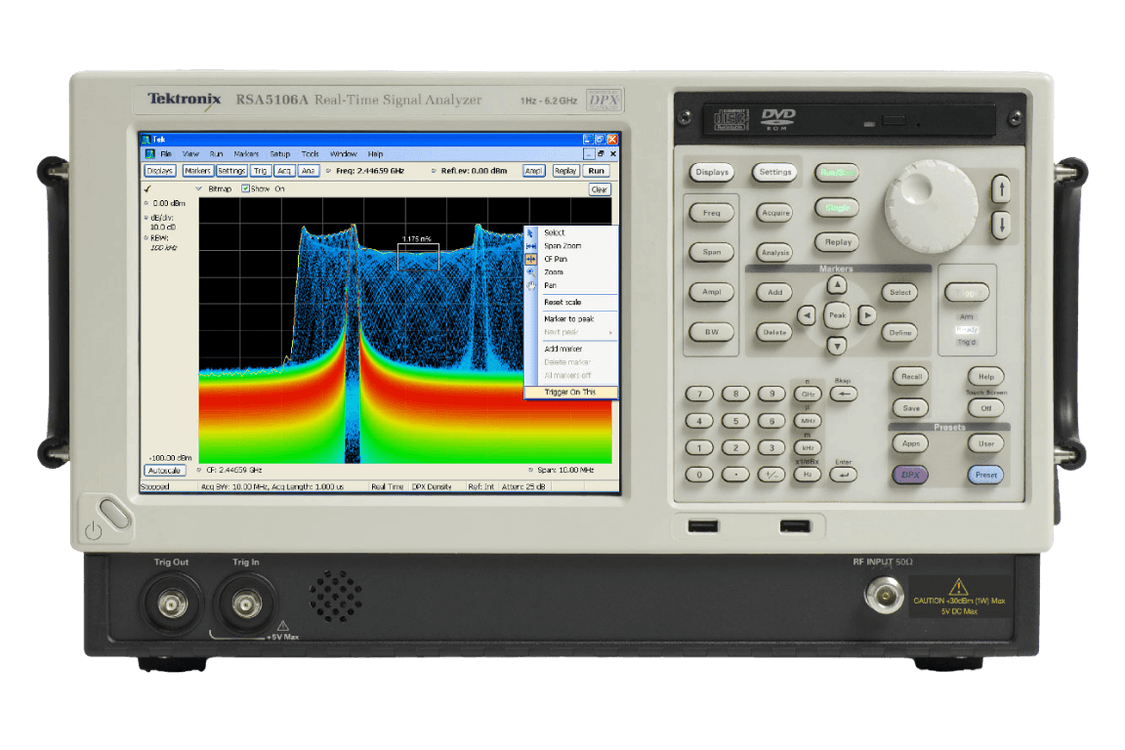Open the Run menu

point(216,154)
